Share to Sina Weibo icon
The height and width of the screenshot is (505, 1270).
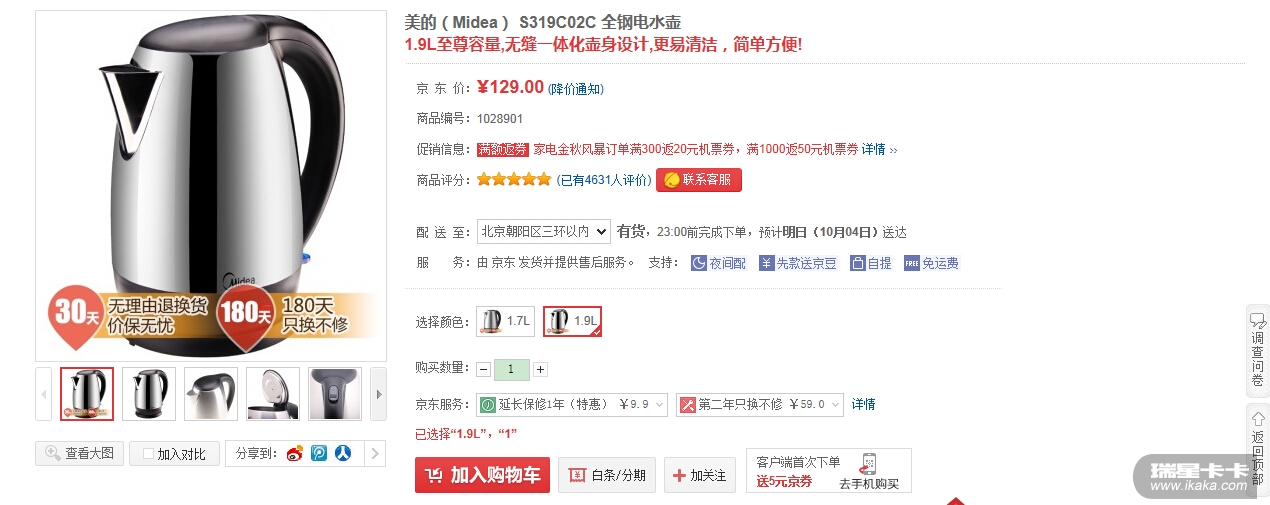coord(295,453)
